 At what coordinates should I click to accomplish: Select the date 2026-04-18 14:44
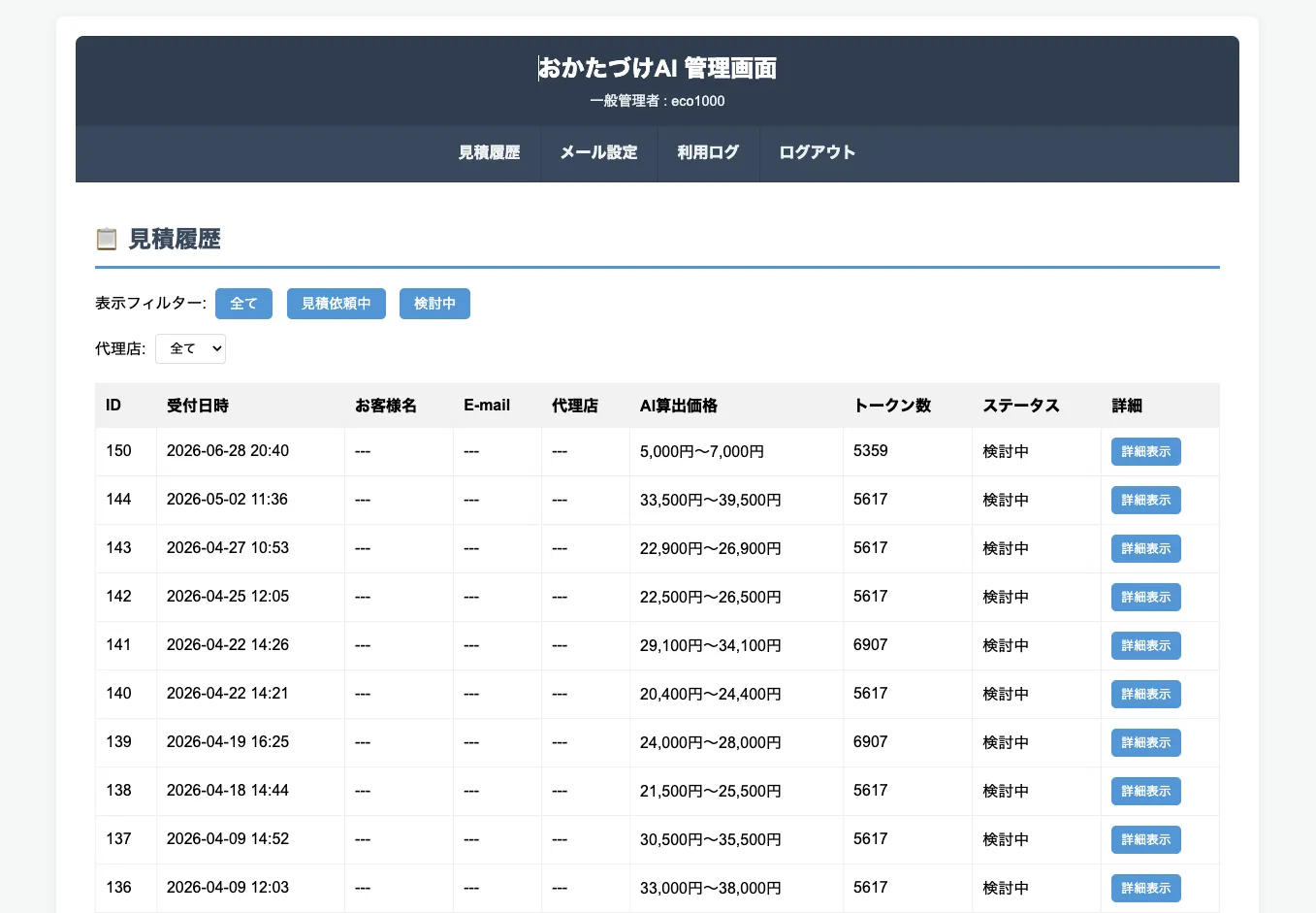228,791
